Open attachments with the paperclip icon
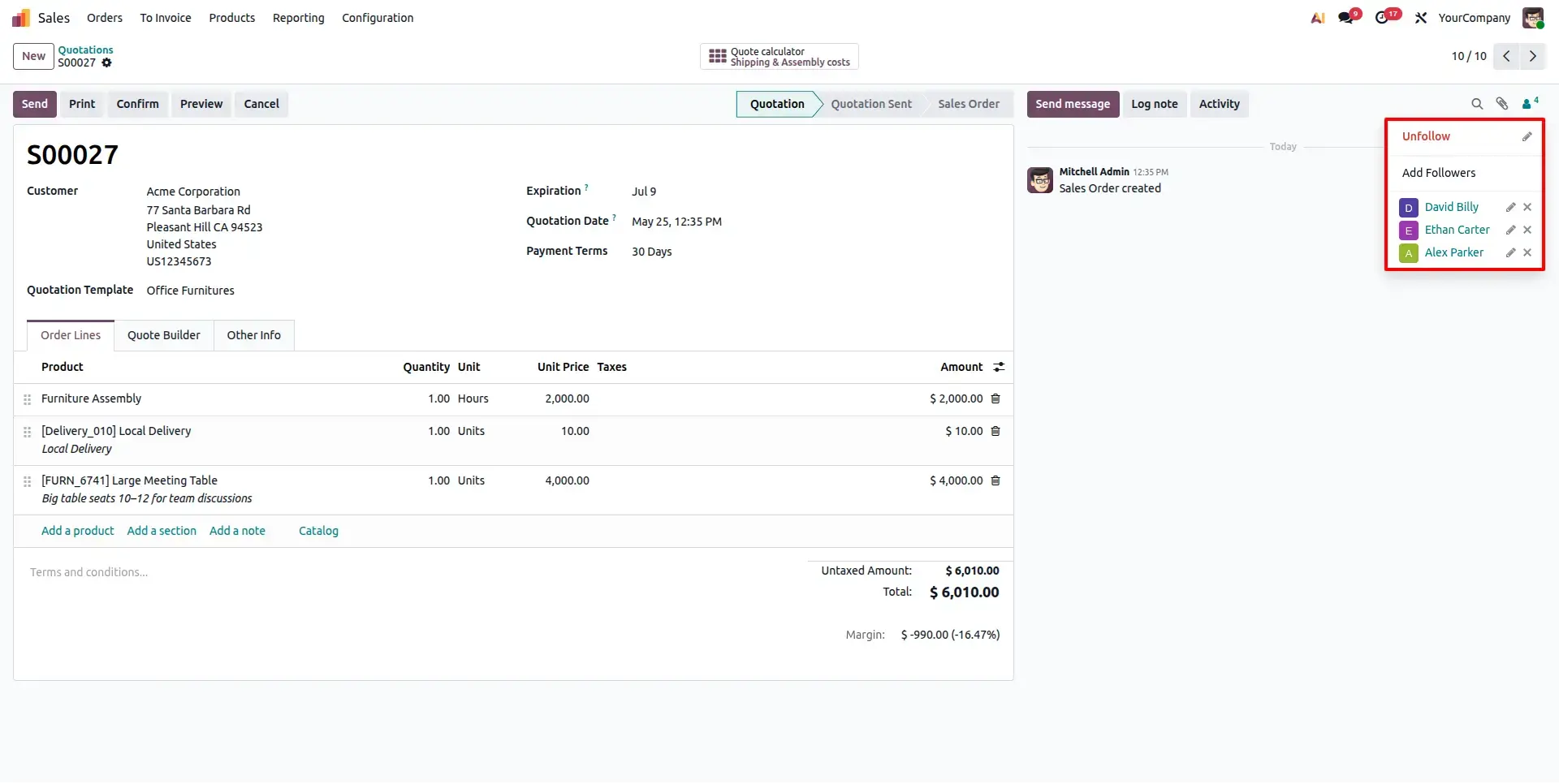 (1502, 104)
